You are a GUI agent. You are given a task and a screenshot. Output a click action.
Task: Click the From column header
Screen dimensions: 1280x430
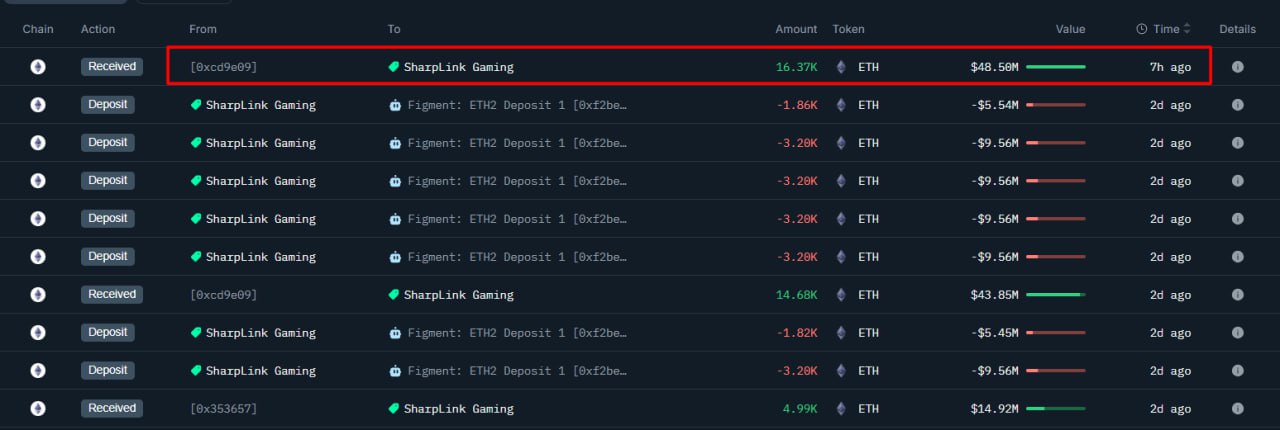pyautogui.click(x=203, y=29)
